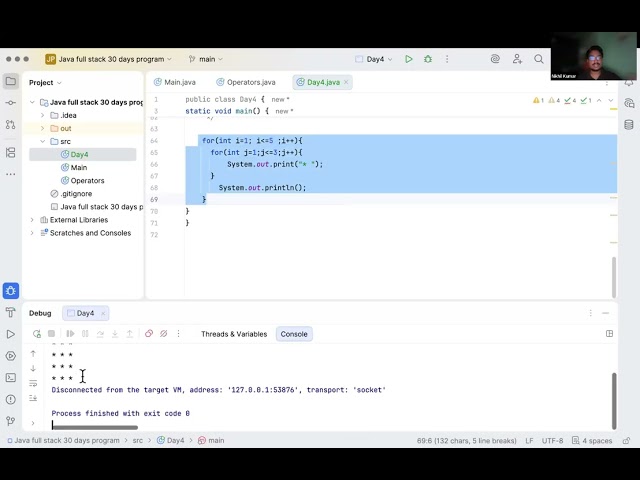Open project name dropdown
Viewport: 640px width, 480px height.
tap(109, 59)
